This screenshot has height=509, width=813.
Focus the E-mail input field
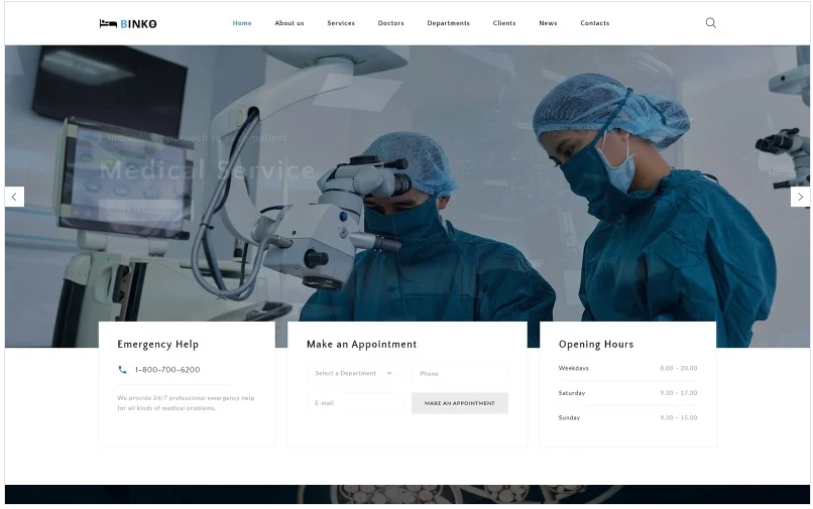pyautogui.click(x=354, y=403)
